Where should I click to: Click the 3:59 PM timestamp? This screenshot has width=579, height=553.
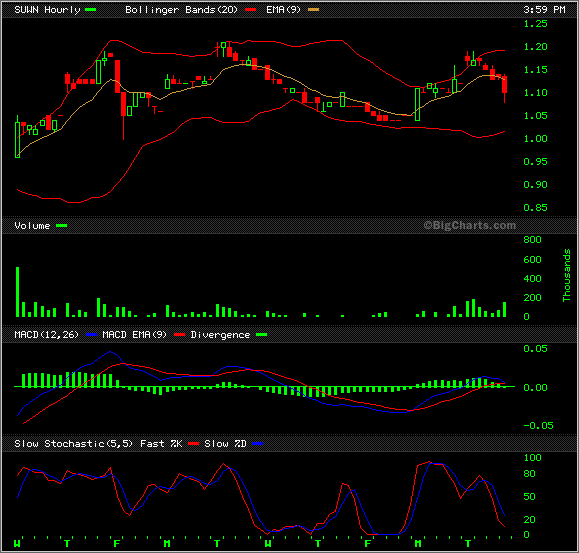[x=544, y=10]
